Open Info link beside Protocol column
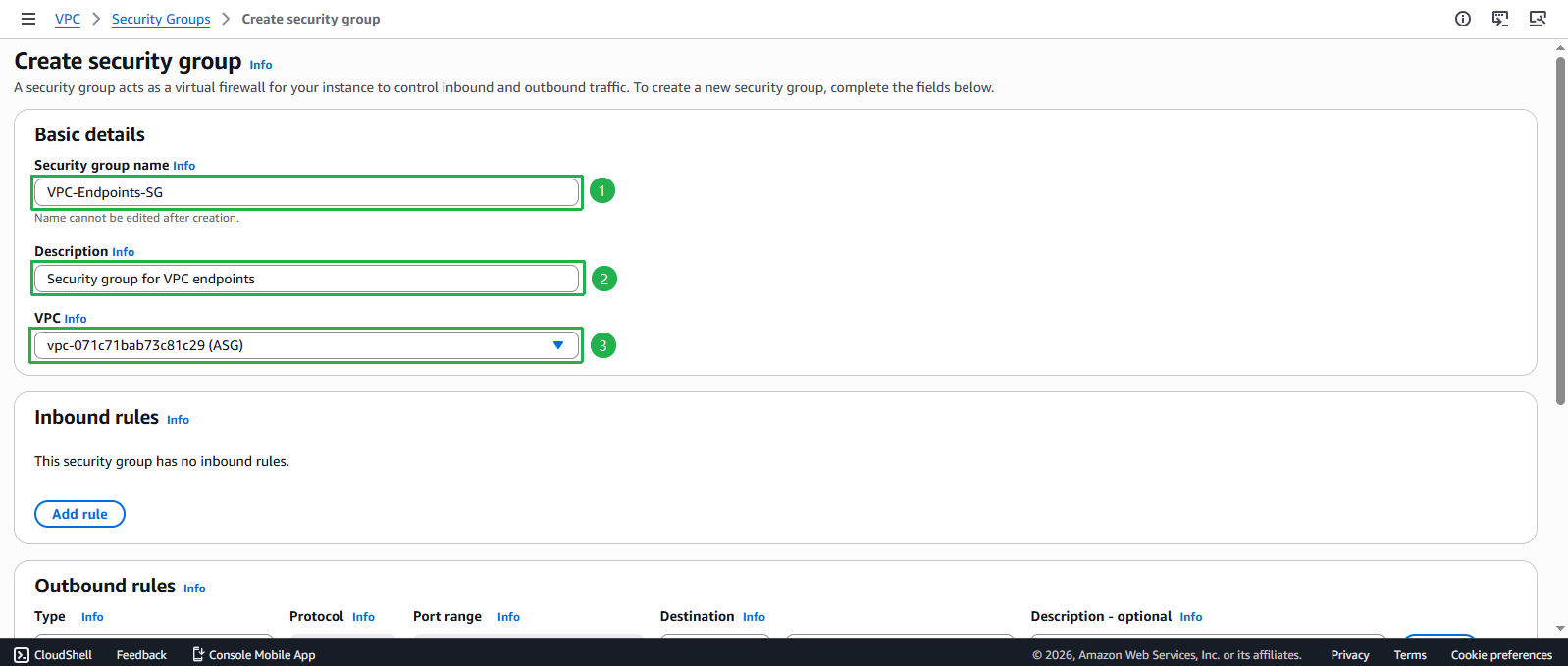Viewport: 1568px width, 666px height. point(363,617)
